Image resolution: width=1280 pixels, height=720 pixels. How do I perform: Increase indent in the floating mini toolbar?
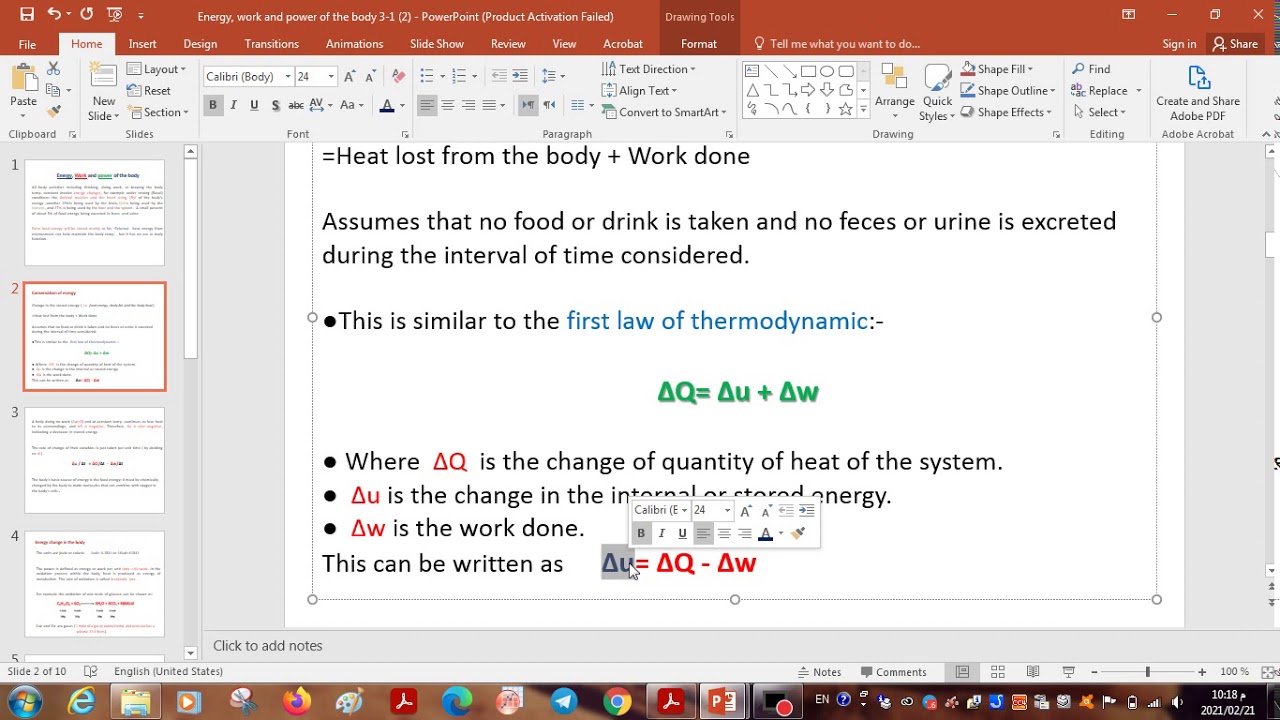tap(806, 510)
